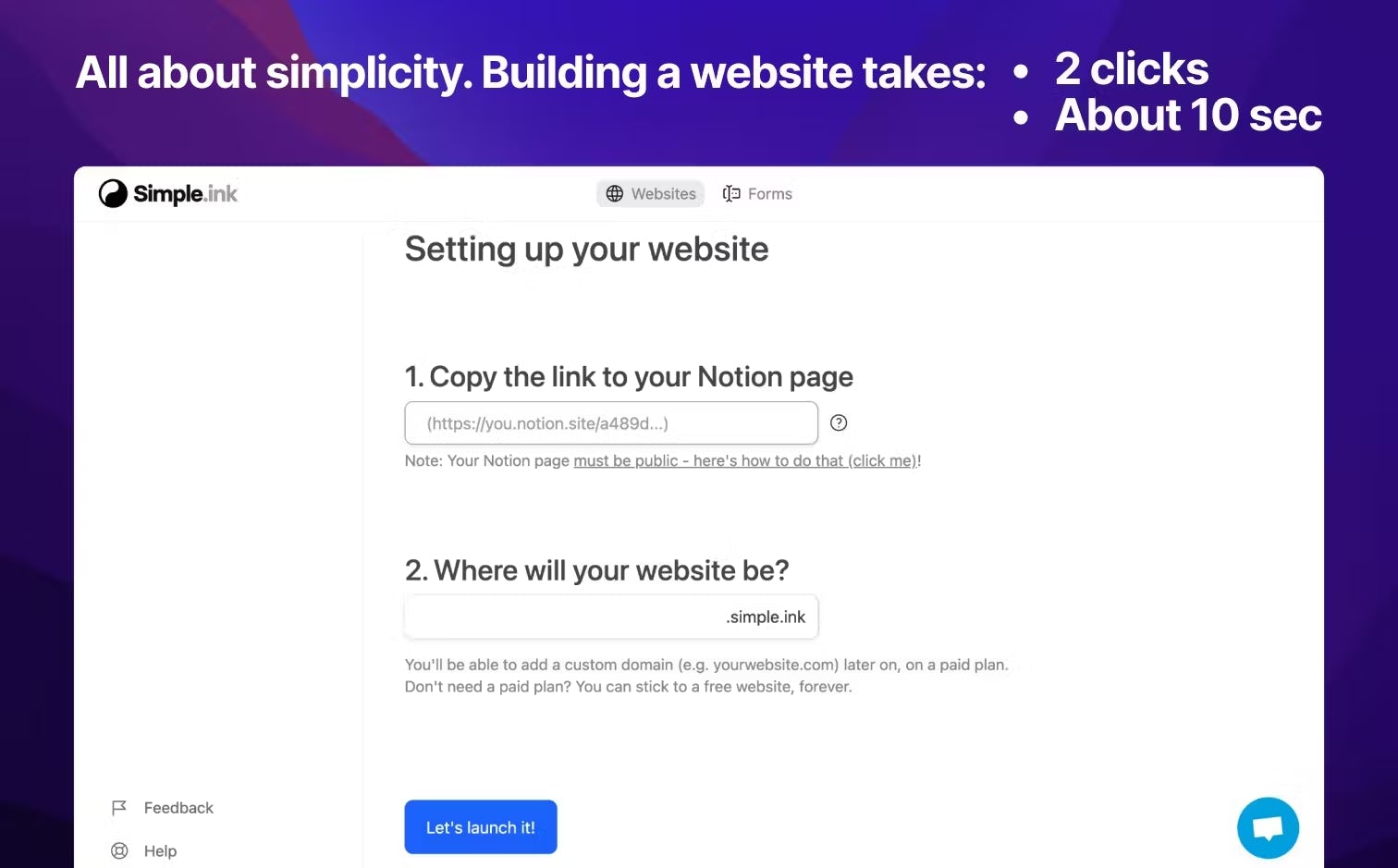Click the ".simple.ink" suffix label
This screenshot has width=1398, height=868.
(x=766, y=617)
